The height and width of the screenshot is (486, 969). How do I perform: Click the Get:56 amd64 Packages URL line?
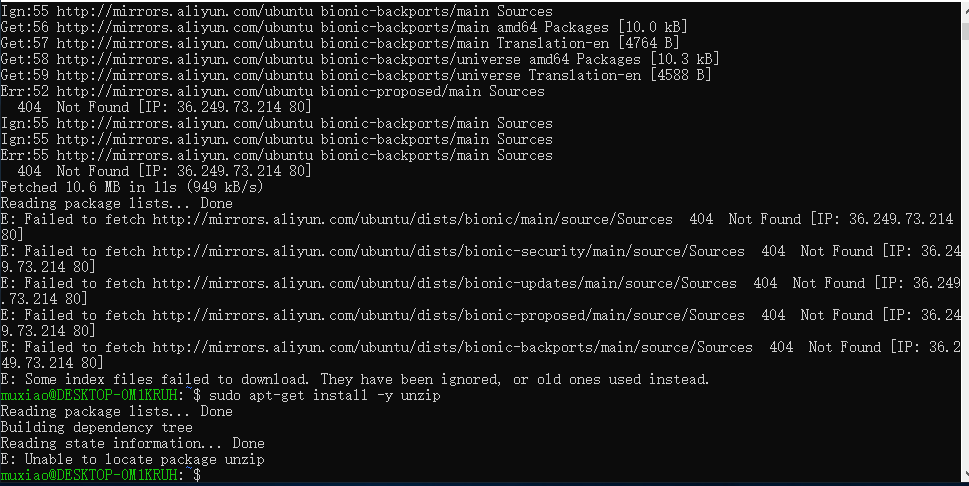click(x=344, y=27)
